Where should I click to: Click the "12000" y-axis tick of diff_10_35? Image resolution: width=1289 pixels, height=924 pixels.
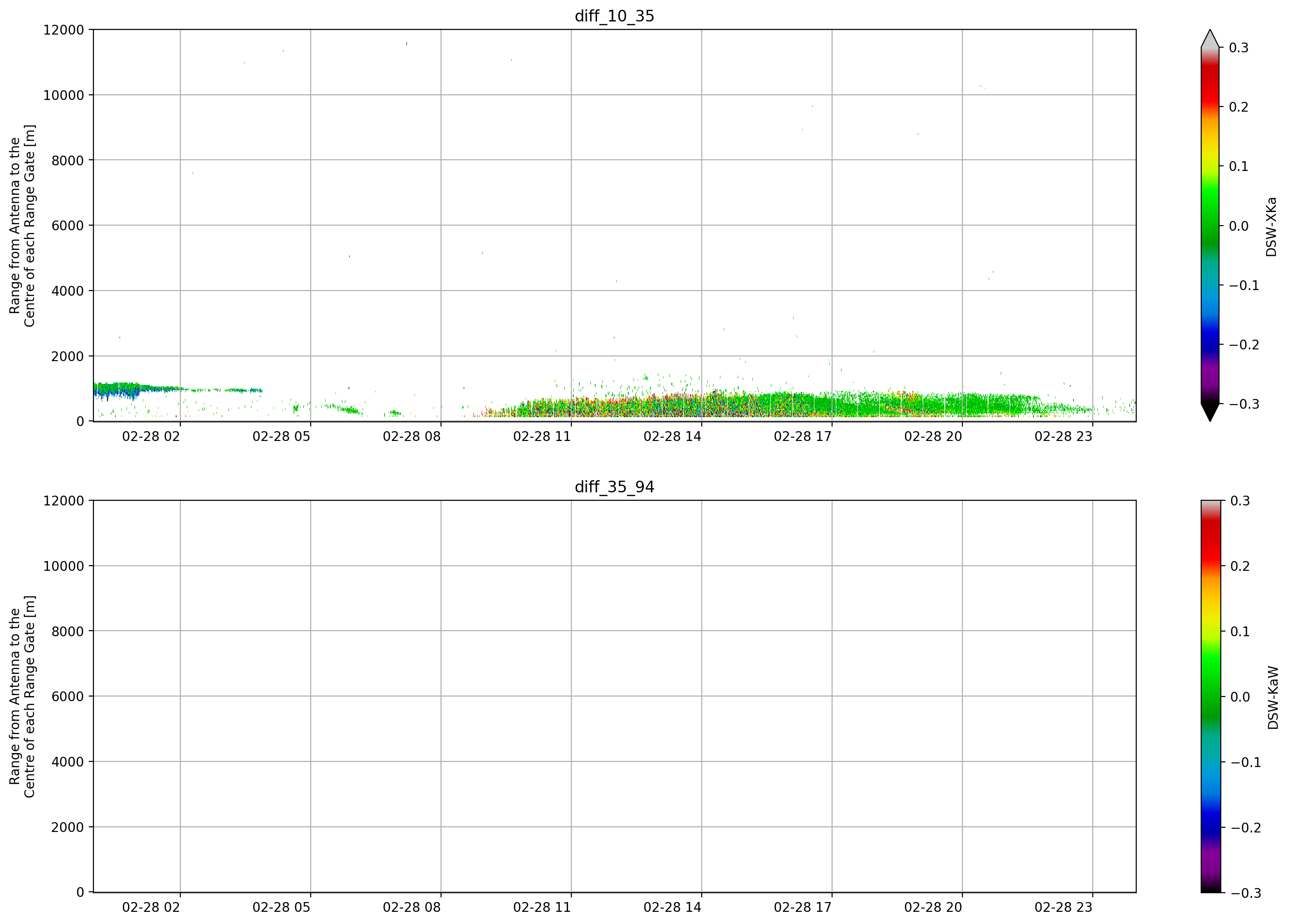click(x=64, y=30)
